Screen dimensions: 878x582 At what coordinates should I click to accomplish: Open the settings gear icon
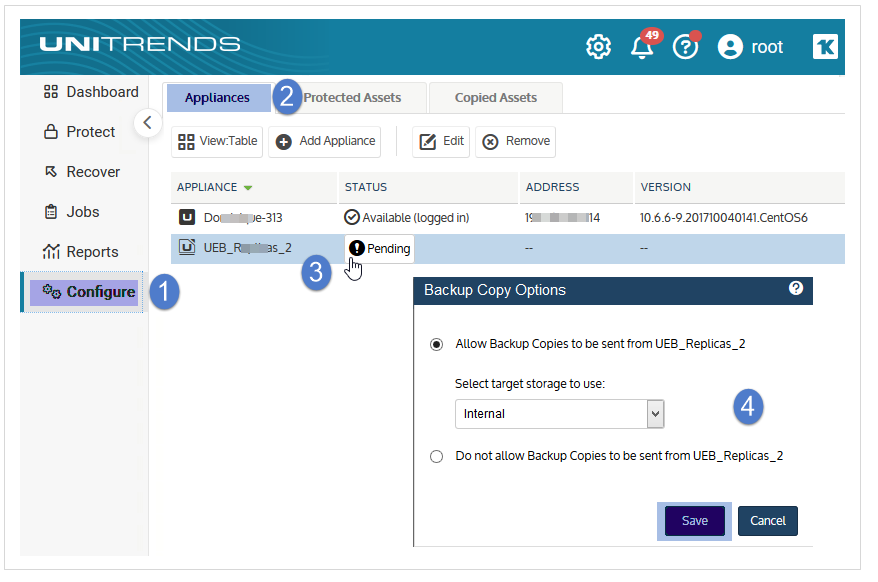[598, 46]
